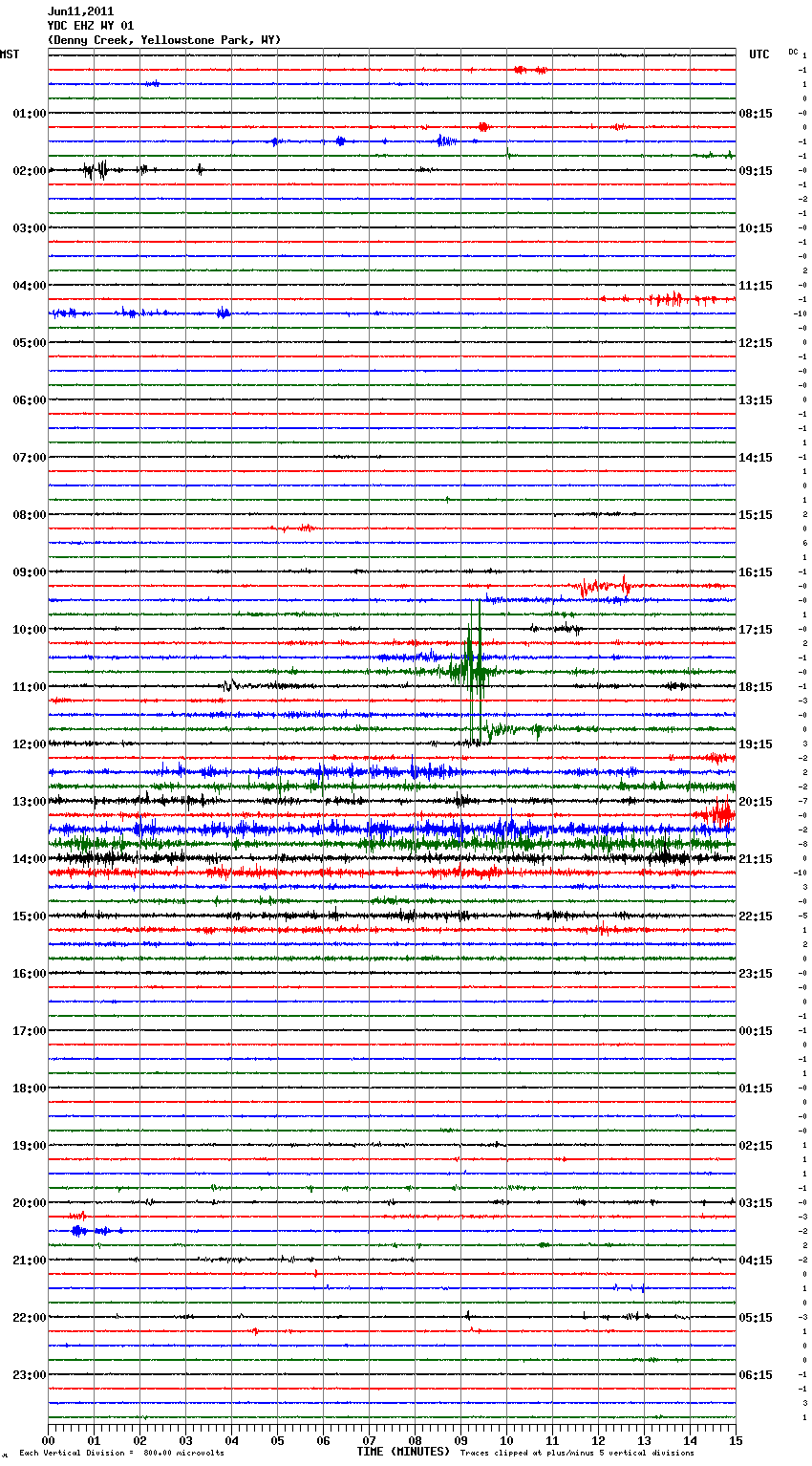This screenshot has width=812, height=1466.
Task: Click the 18:15 UTC row label
Action: (x=756, y=686)
